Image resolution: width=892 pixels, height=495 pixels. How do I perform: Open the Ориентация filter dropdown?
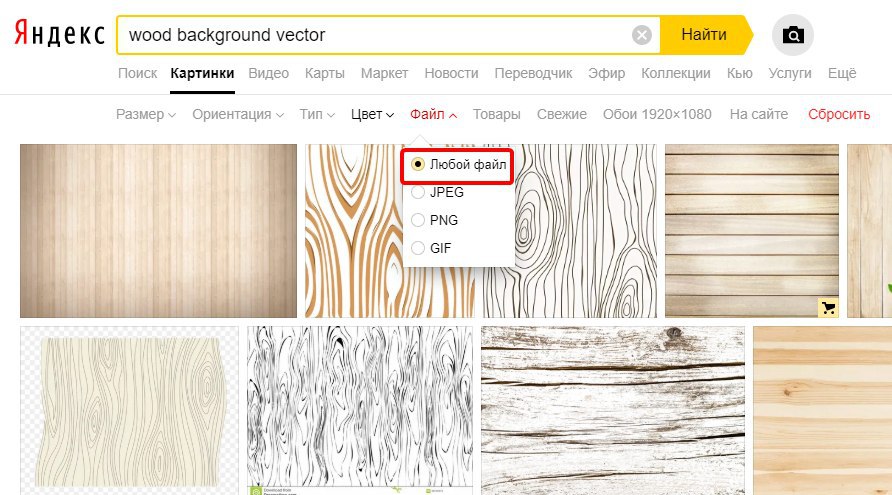pyautogui.click(x=238, y=114)
